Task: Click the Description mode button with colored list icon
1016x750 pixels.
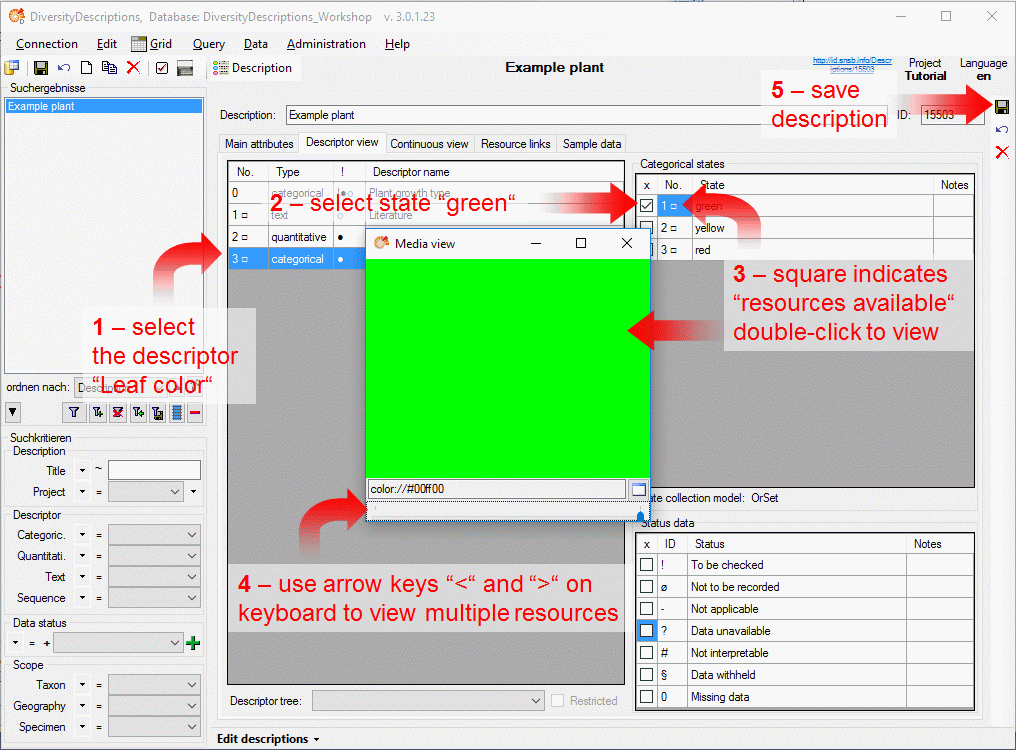Action: [x=253, y=67]
